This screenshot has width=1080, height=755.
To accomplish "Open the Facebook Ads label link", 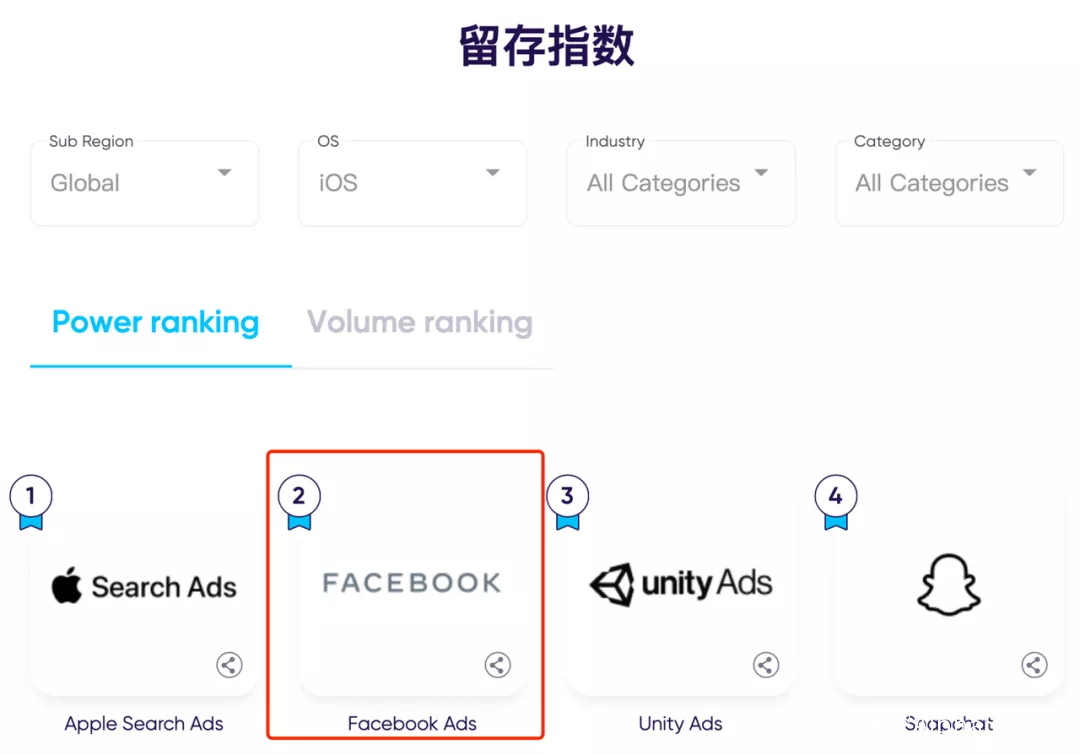I will (x=412, y=723).
